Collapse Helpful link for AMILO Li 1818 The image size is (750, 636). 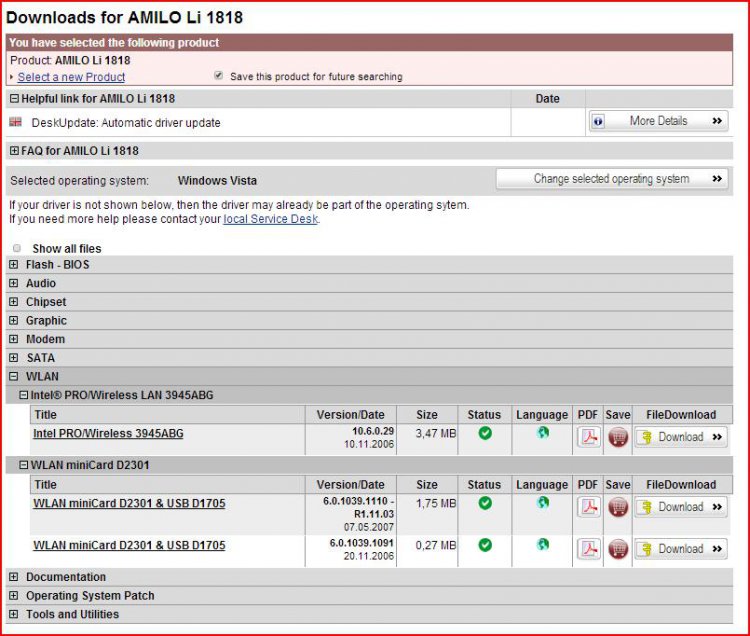[14, 99]
